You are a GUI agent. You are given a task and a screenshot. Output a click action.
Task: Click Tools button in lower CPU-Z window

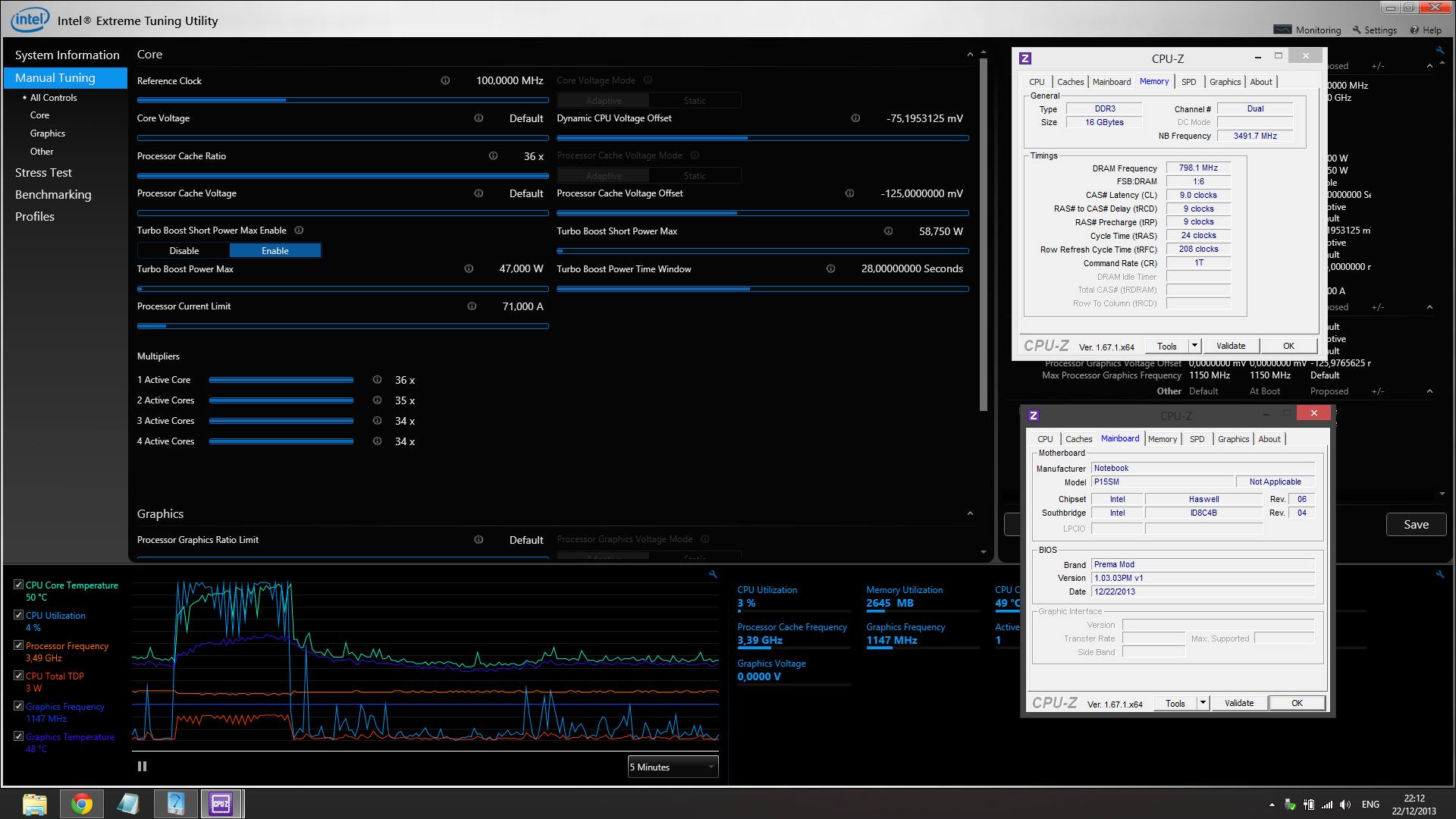tap(1175, 703)
